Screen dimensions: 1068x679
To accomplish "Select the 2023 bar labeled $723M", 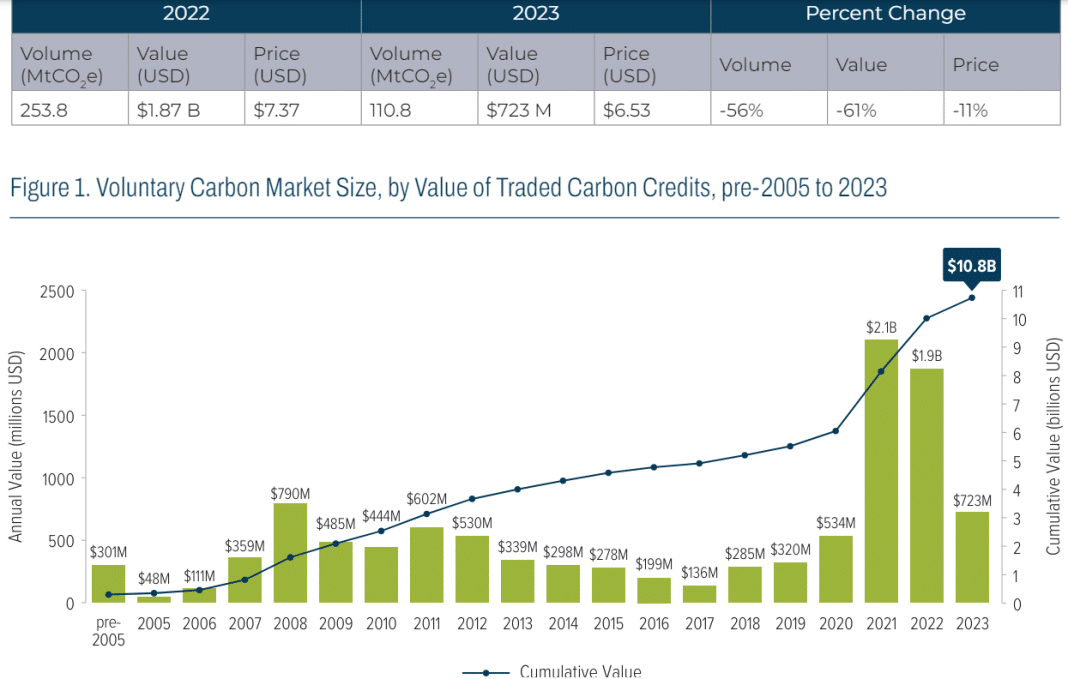I will click(x=972, y=557).
